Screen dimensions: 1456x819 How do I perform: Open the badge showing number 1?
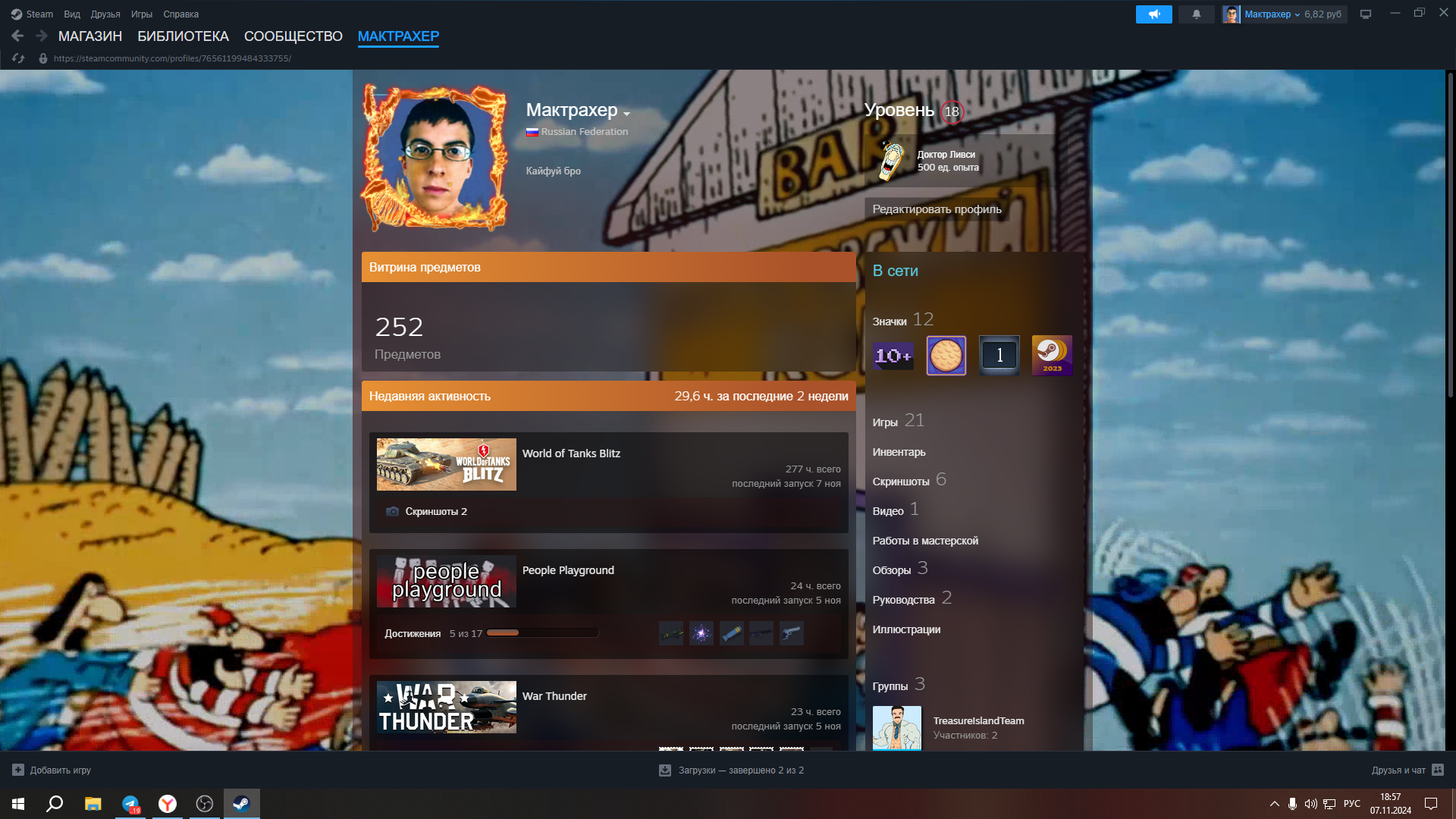(x=999, y=356)
